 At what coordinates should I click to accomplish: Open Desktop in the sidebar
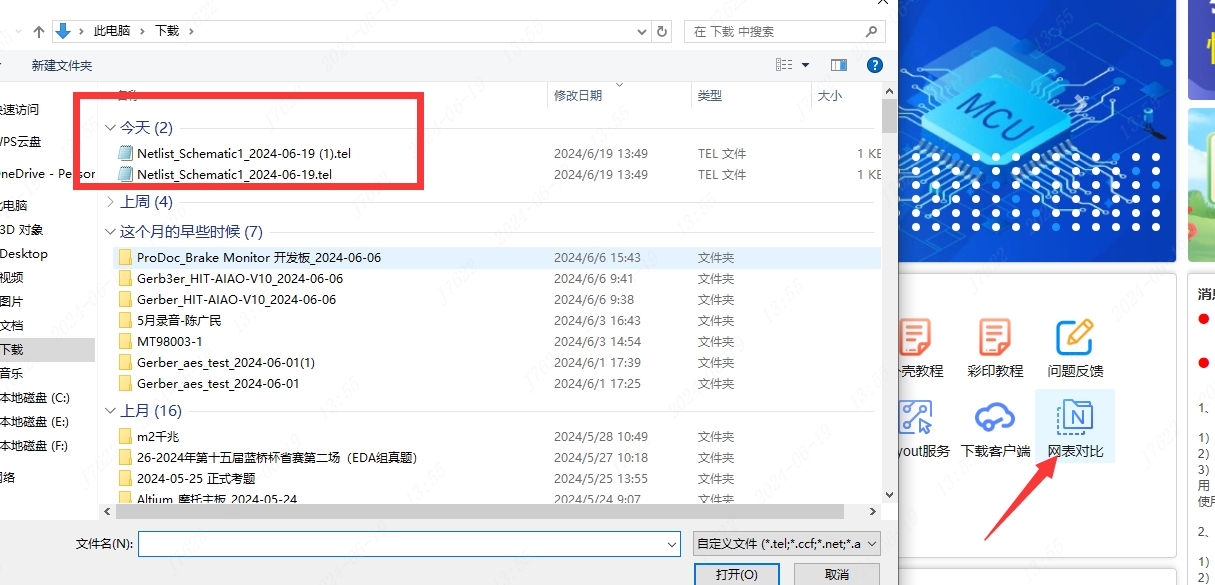[x=24, y=253]
